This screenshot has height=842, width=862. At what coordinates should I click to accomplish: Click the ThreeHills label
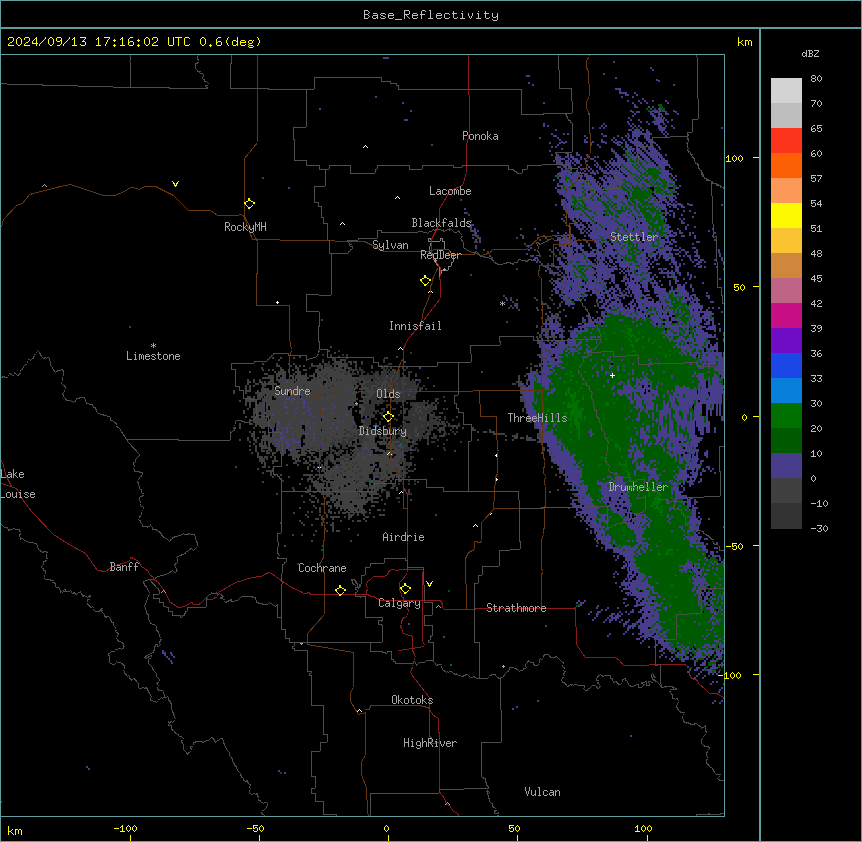[x=537, y=418]
